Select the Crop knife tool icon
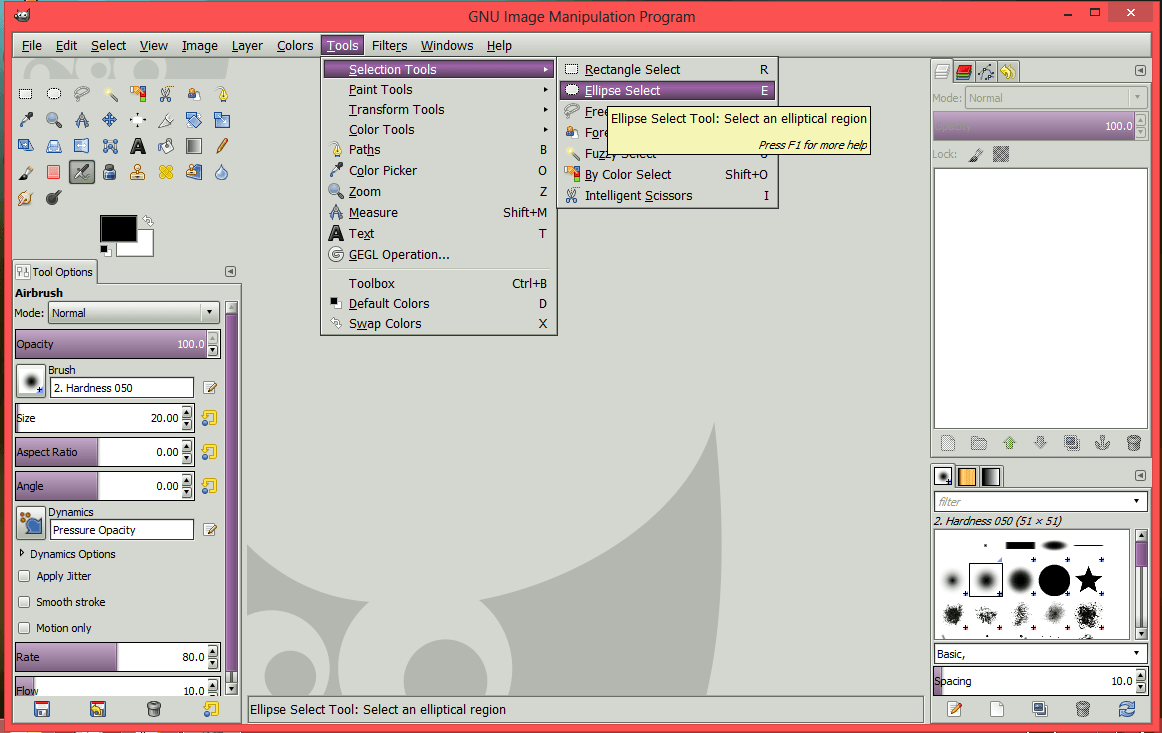The image size is (1162, 733). tap(166, 120)
